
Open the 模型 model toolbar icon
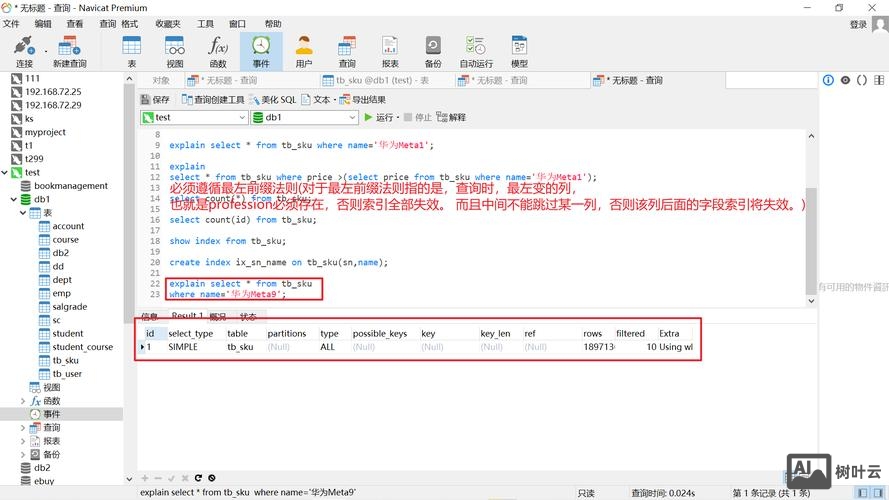[519, 52]
